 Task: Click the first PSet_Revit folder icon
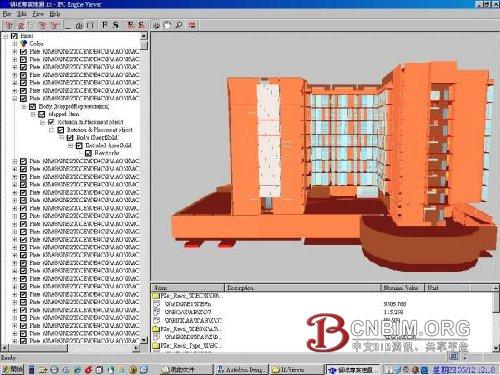pos(156,296)
